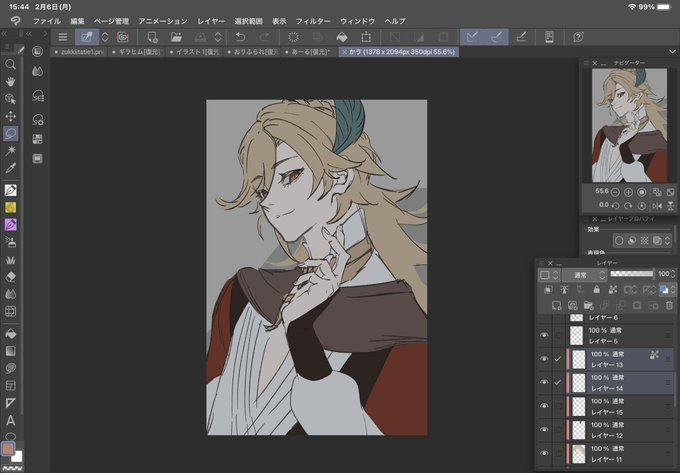Open the フィルター menu
680x473 pixels.
313,21
